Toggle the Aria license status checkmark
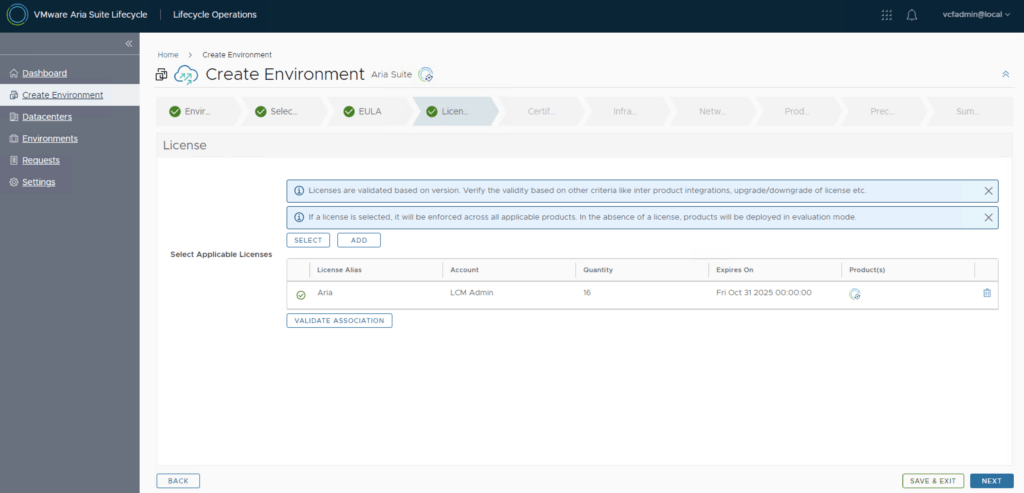 300,294
